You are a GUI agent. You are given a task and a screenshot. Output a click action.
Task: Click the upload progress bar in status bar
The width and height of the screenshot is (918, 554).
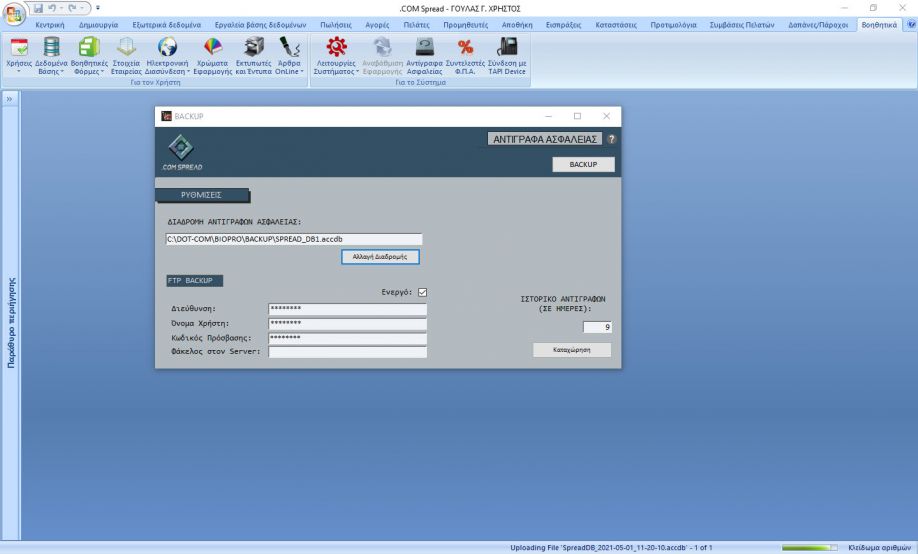click(x=810, y=548)
